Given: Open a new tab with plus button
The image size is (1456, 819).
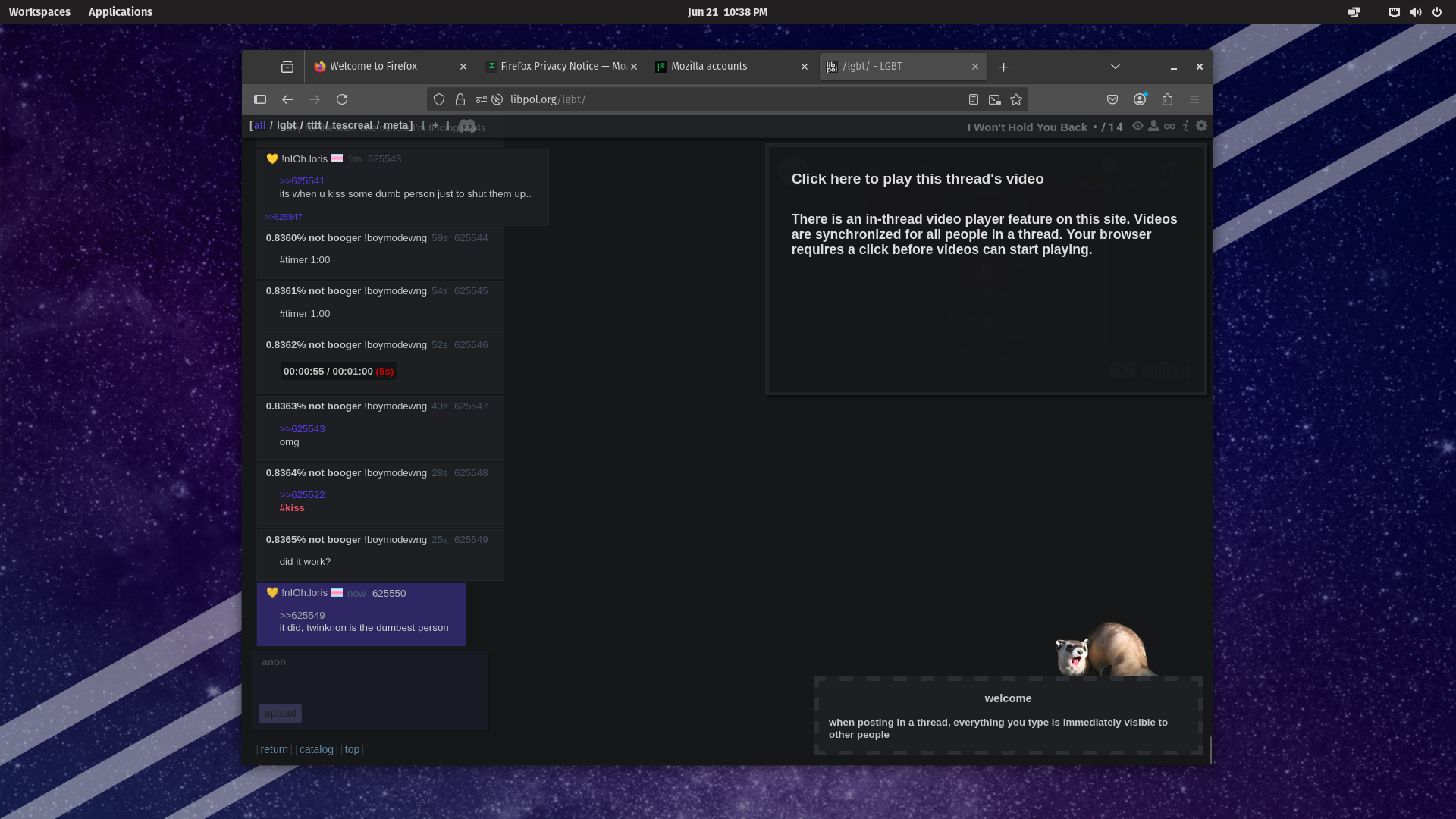Looking at the screenshot, I should pos(1004,67).
